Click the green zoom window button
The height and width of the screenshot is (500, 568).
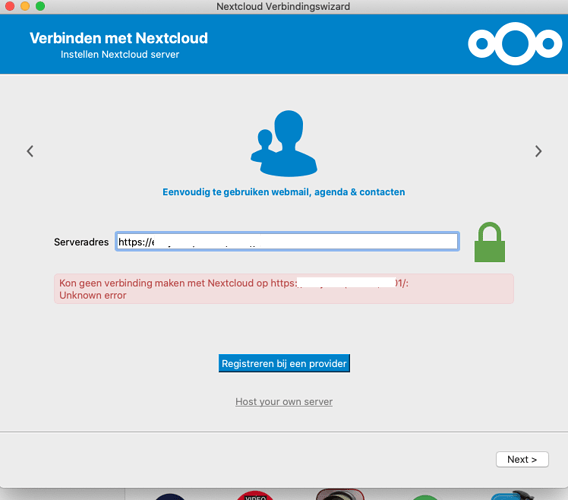40,6
